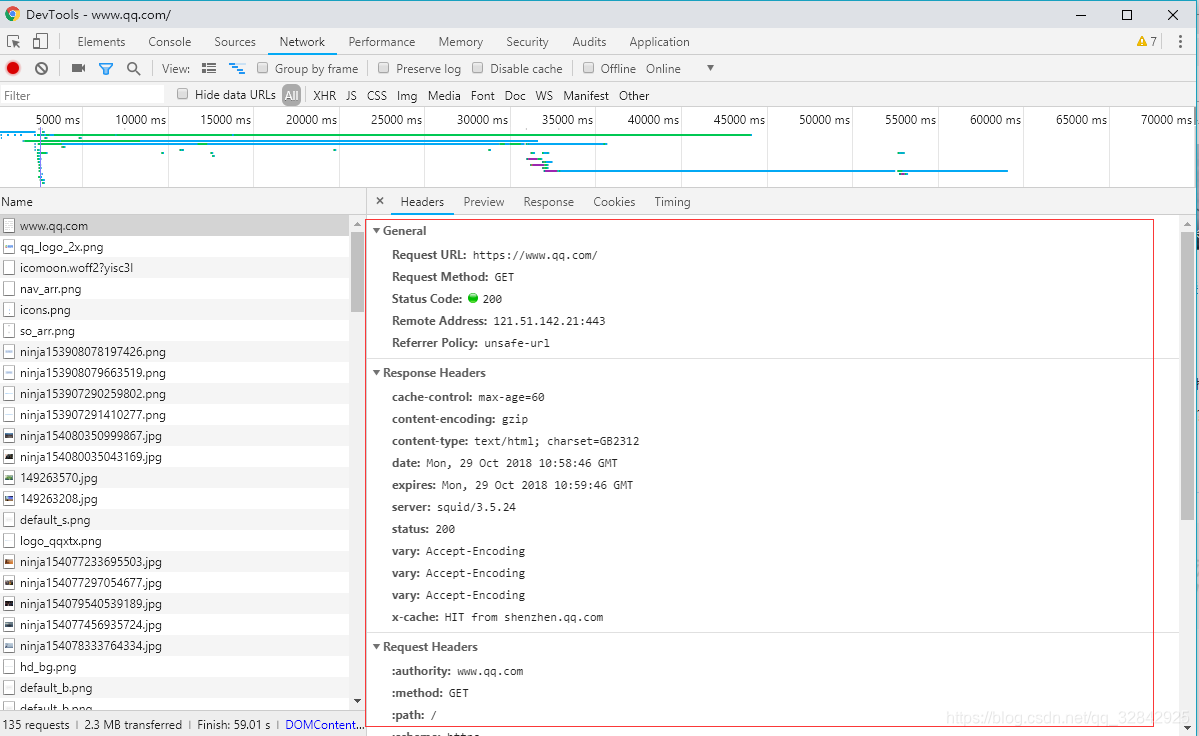Open the Security panel

pyautogui.click(x=527, y=42)
